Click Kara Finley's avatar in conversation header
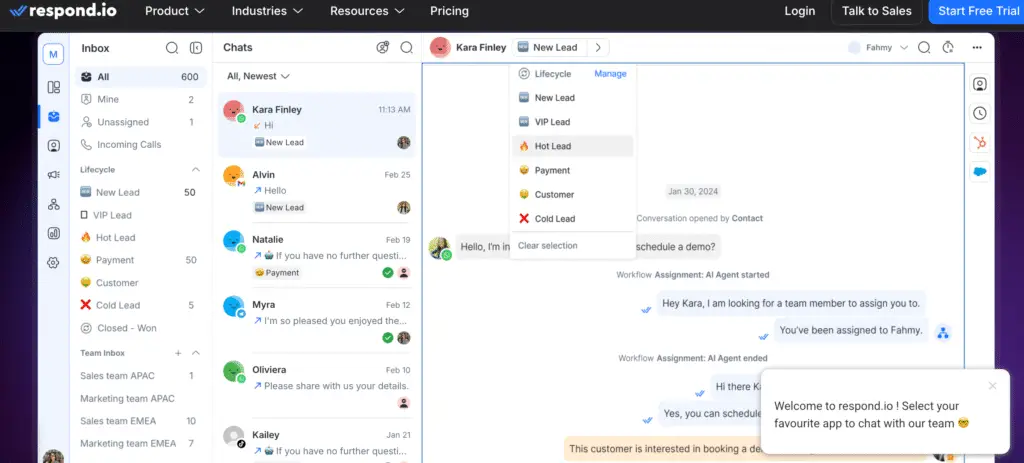1024x463 pixels. [441, 47]
